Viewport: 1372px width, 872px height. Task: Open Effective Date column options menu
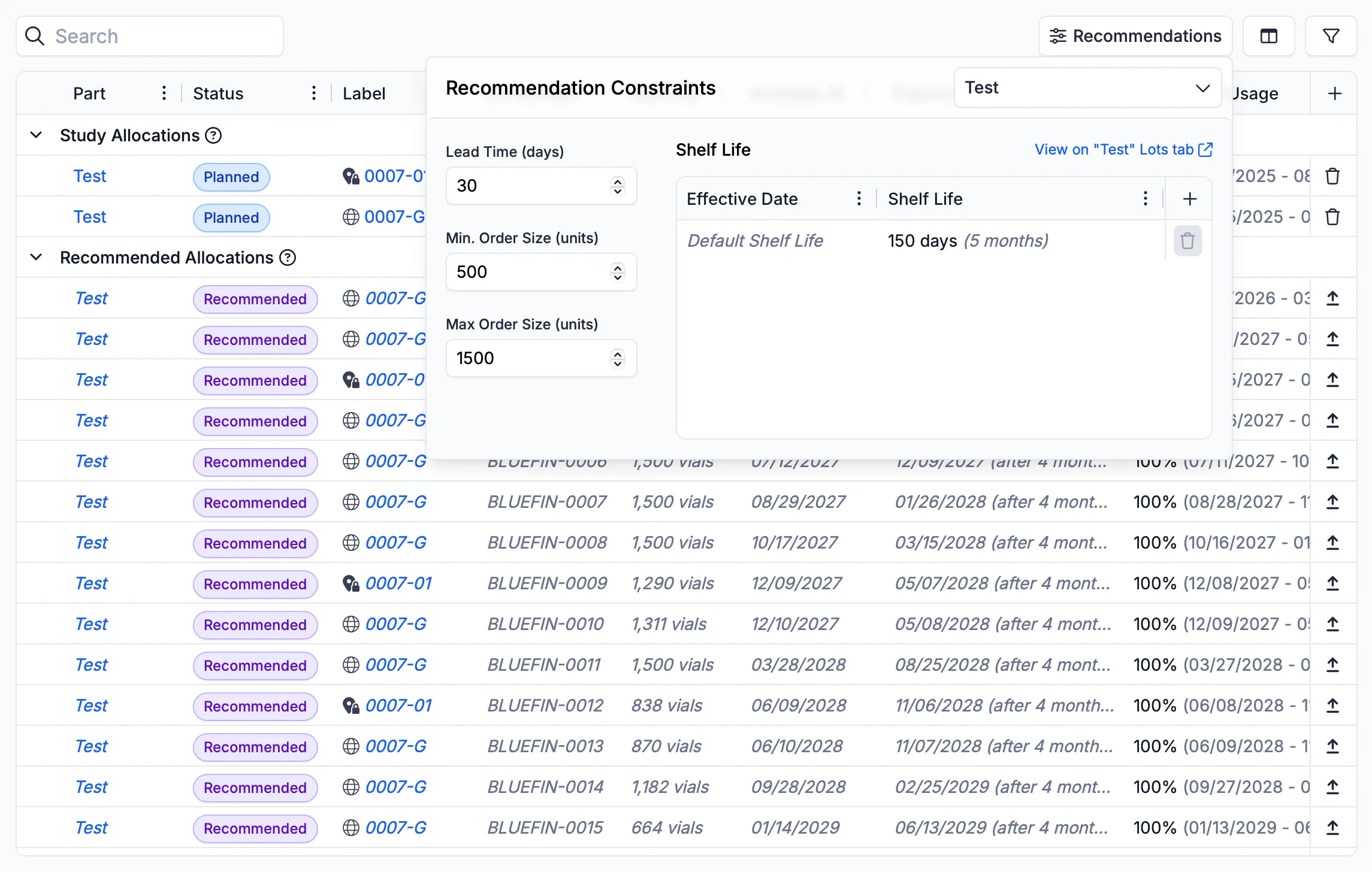pyautogui.click(x=859, y=199)
